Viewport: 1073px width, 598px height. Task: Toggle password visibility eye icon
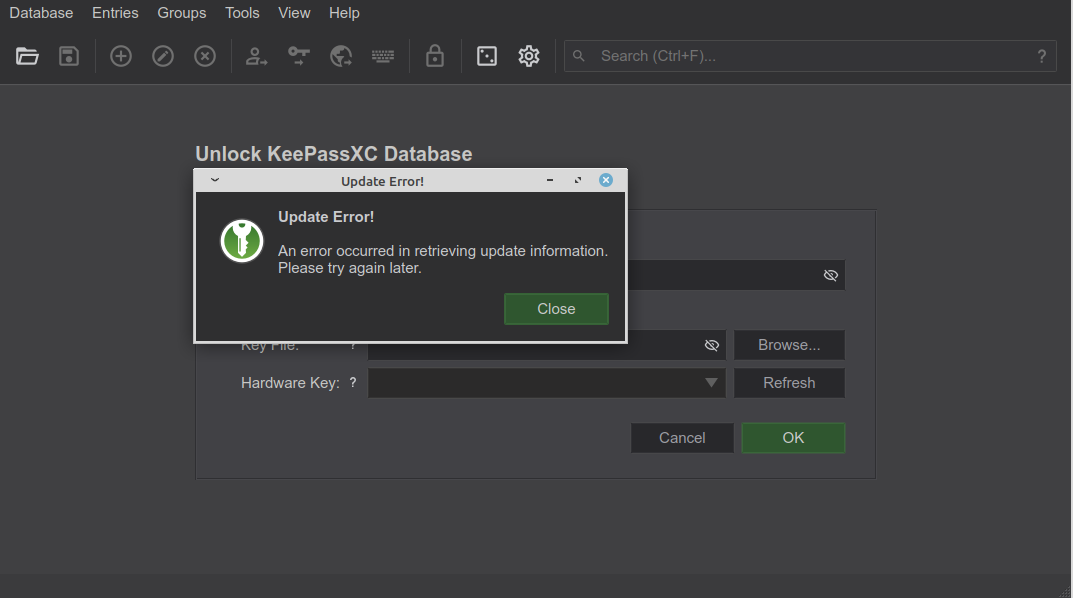click(x=831, y=275)
